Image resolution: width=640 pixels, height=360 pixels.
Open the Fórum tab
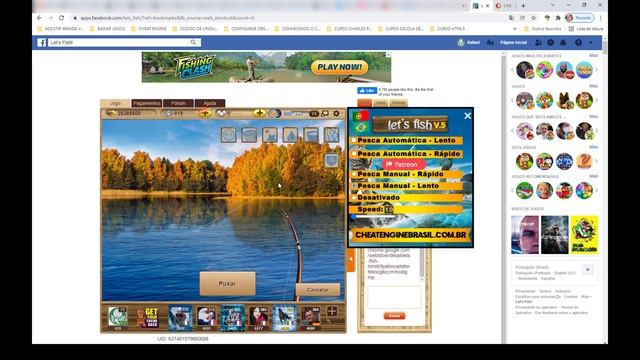tap(178, 103)
